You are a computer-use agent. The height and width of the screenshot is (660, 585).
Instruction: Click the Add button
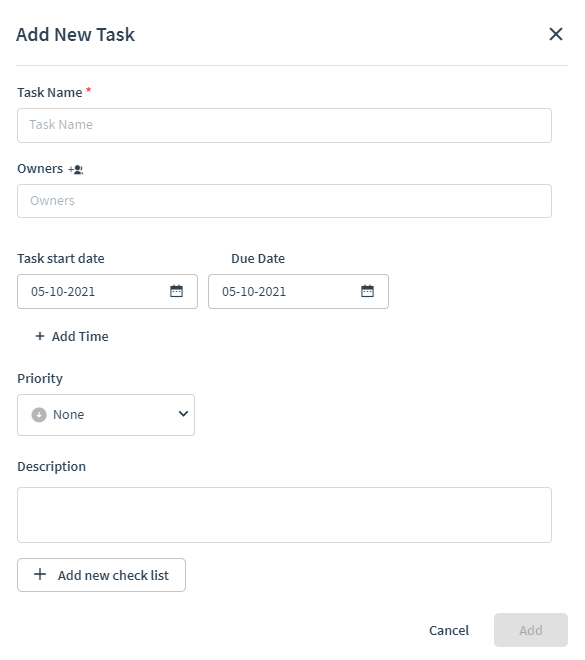(x=531, y=630)
